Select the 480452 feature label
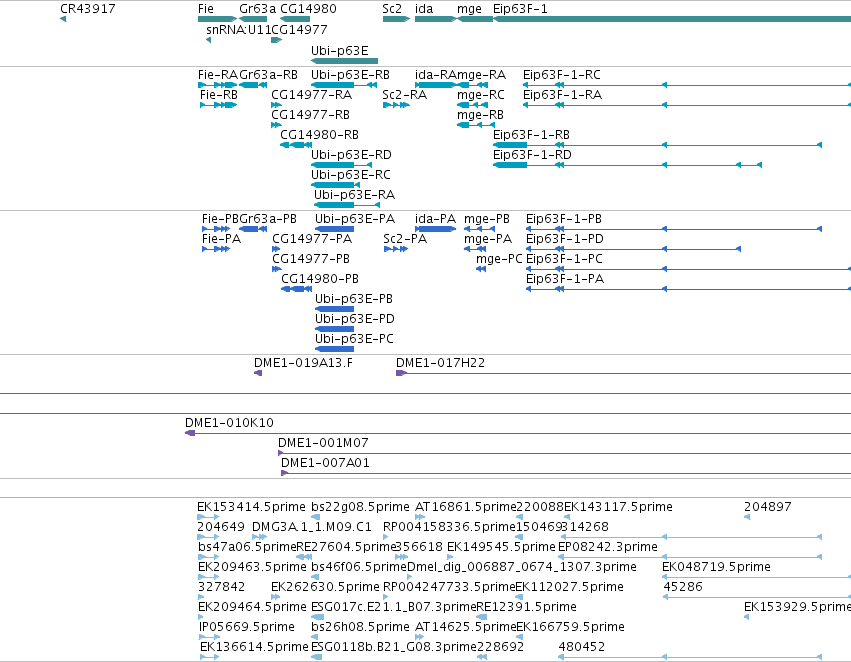851x662 pixels. [581, 647]
